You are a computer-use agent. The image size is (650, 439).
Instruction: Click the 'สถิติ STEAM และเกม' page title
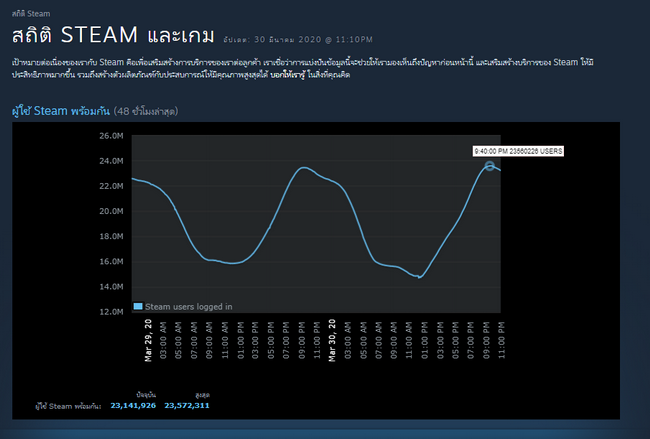[x=113, y=35]
